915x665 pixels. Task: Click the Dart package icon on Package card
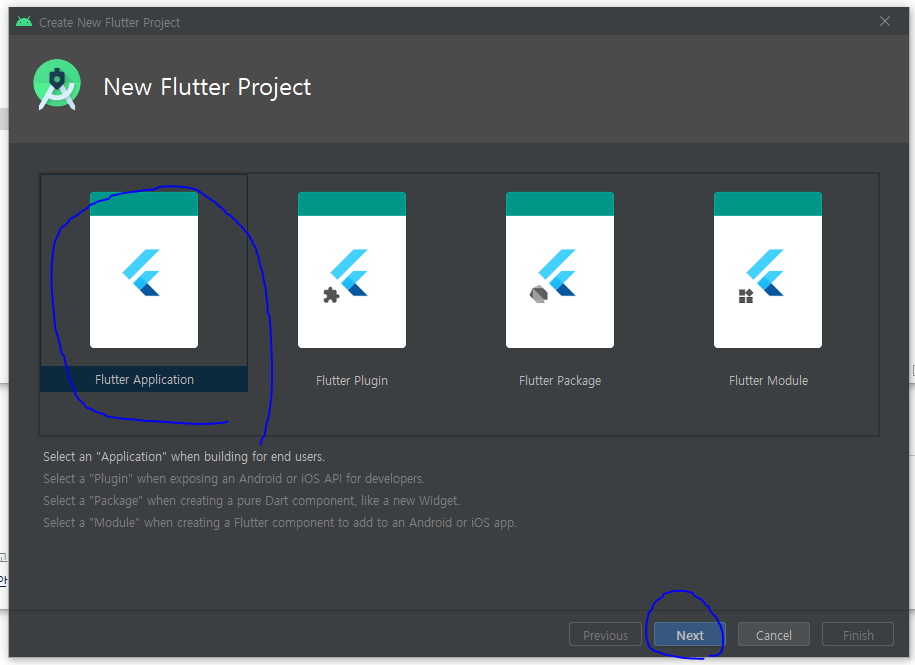coord(539,295)
